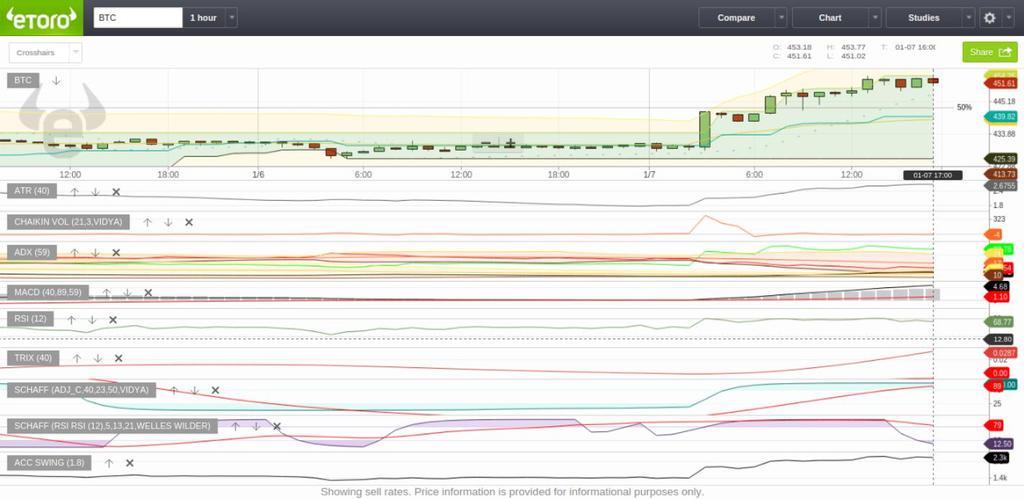Open the settings gear icon
1024x499 pixels.
coord(990,18)
